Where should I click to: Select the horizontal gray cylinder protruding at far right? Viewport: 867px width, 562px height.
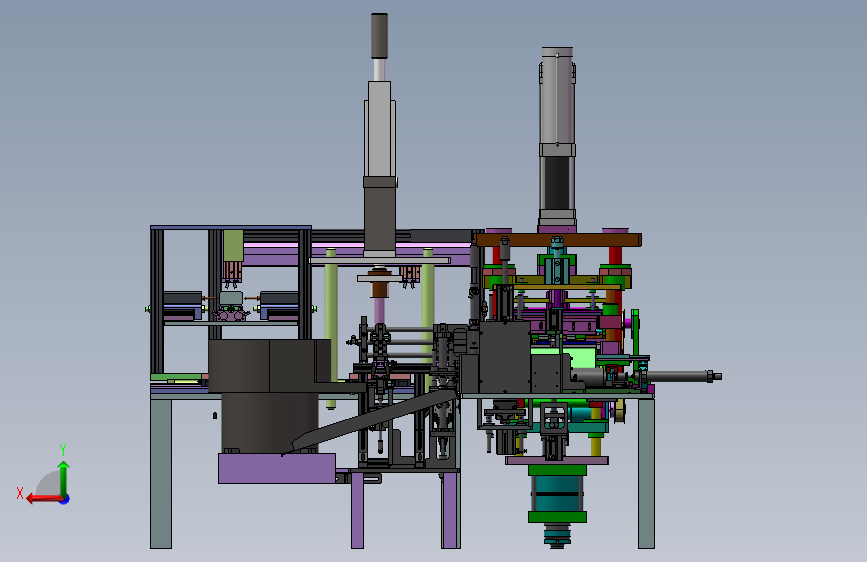(685, 377)
